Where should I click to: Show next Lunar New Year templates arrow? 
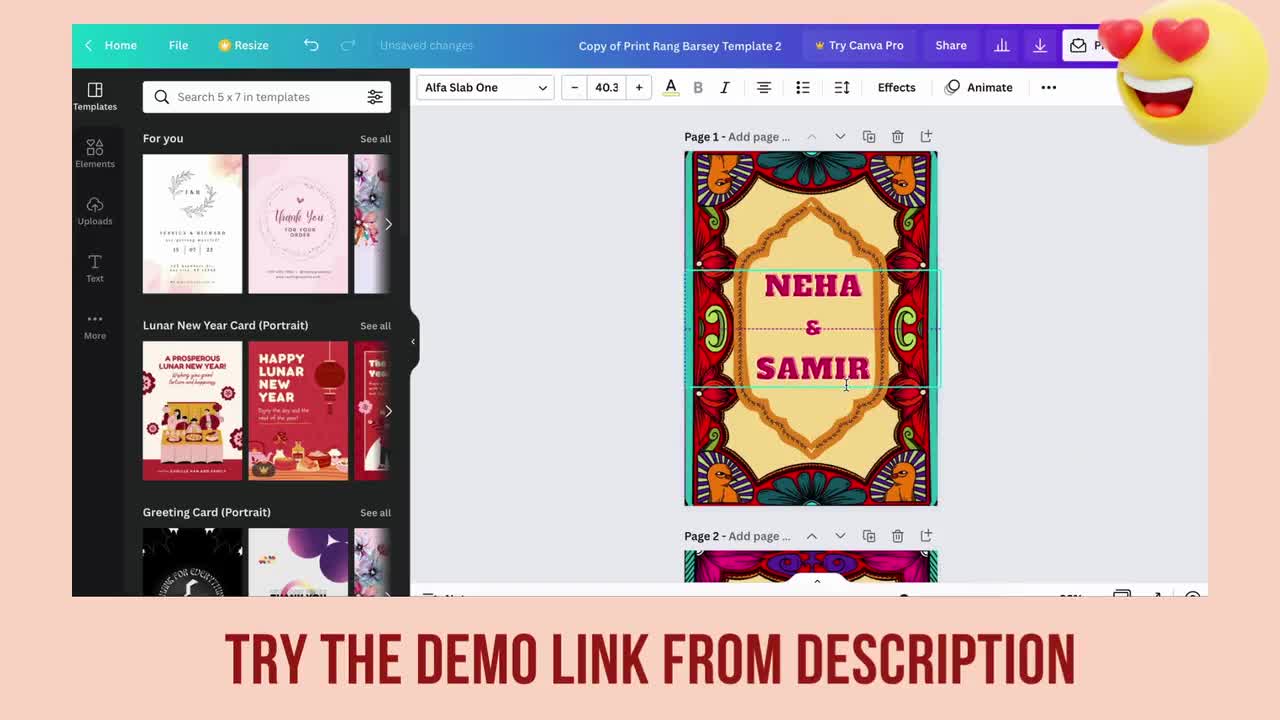coord(388,411)
